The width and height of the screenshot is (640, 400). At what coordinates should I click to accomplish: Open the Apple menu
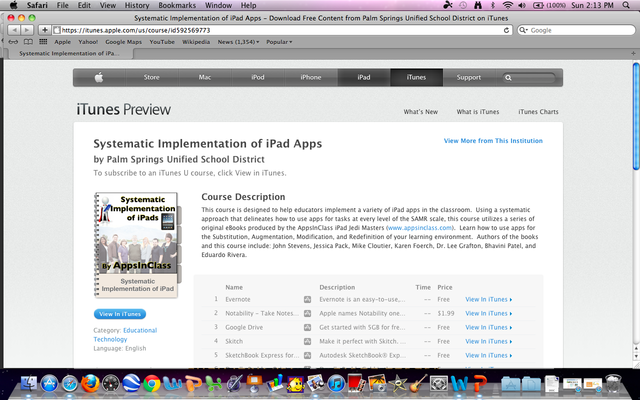click(x=13, y=5)
